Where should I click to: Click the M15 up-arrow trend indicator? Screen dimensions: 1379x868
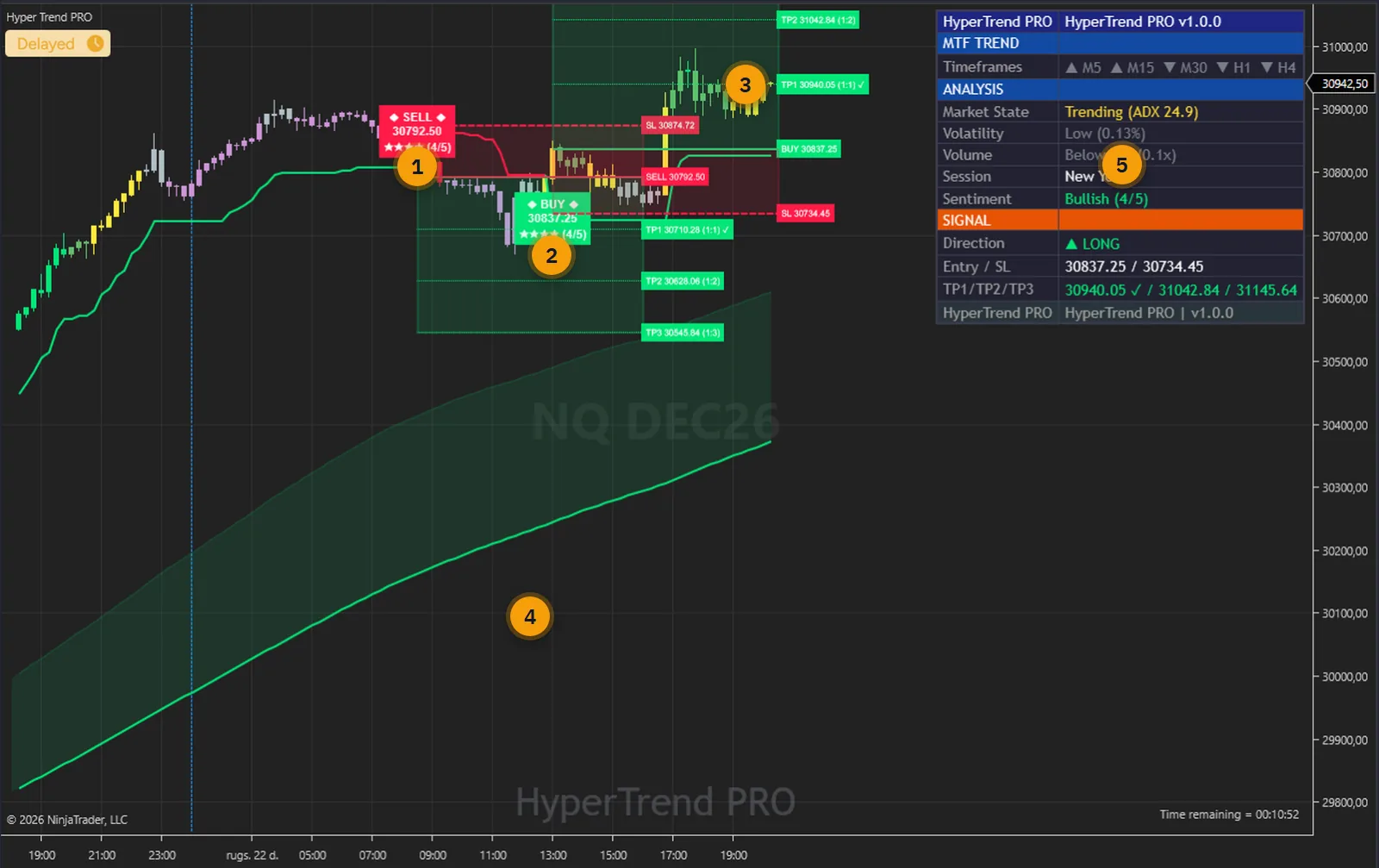point(1116,67)
